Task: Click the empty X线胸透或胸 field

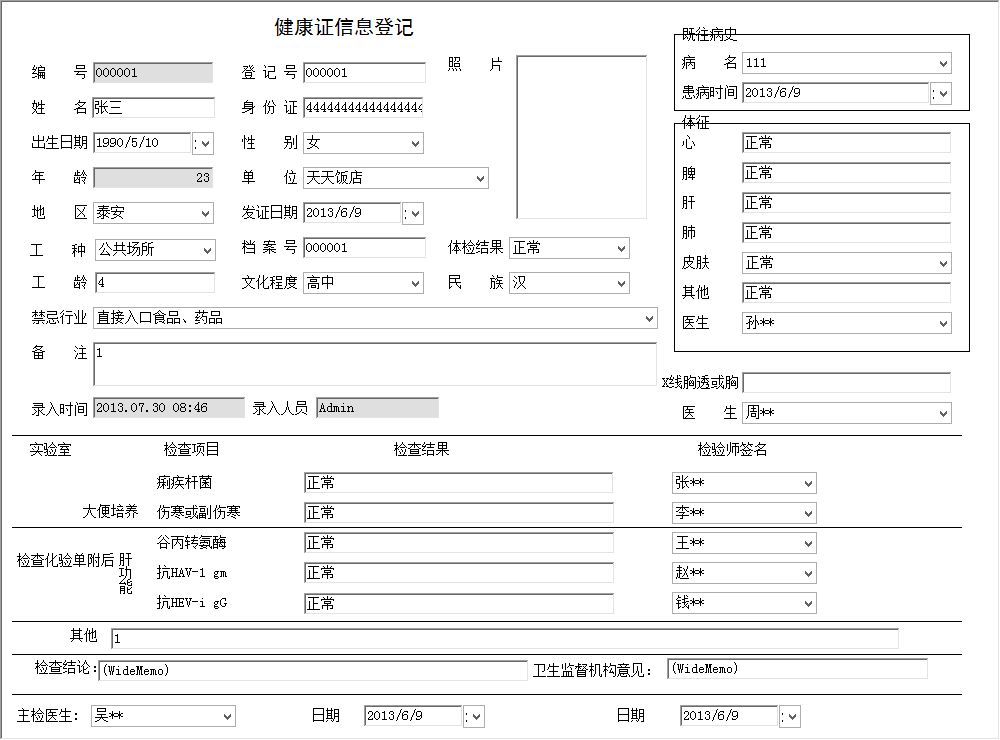Action: tap(846, 383)
